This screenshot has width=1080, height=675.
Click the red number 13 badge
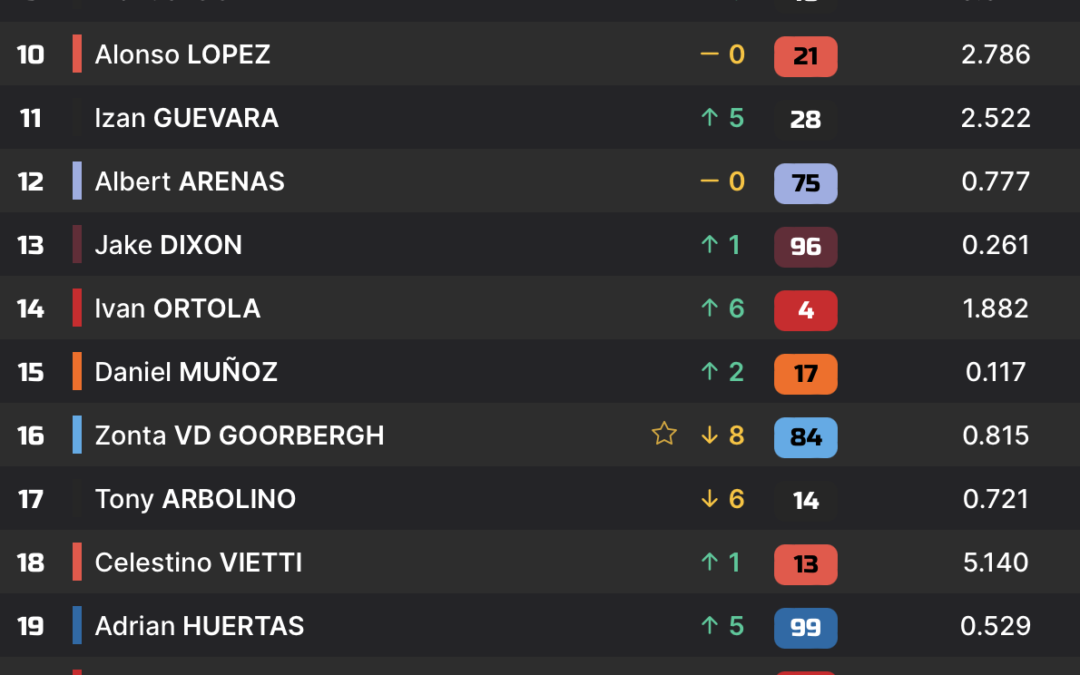click(805, 564)
